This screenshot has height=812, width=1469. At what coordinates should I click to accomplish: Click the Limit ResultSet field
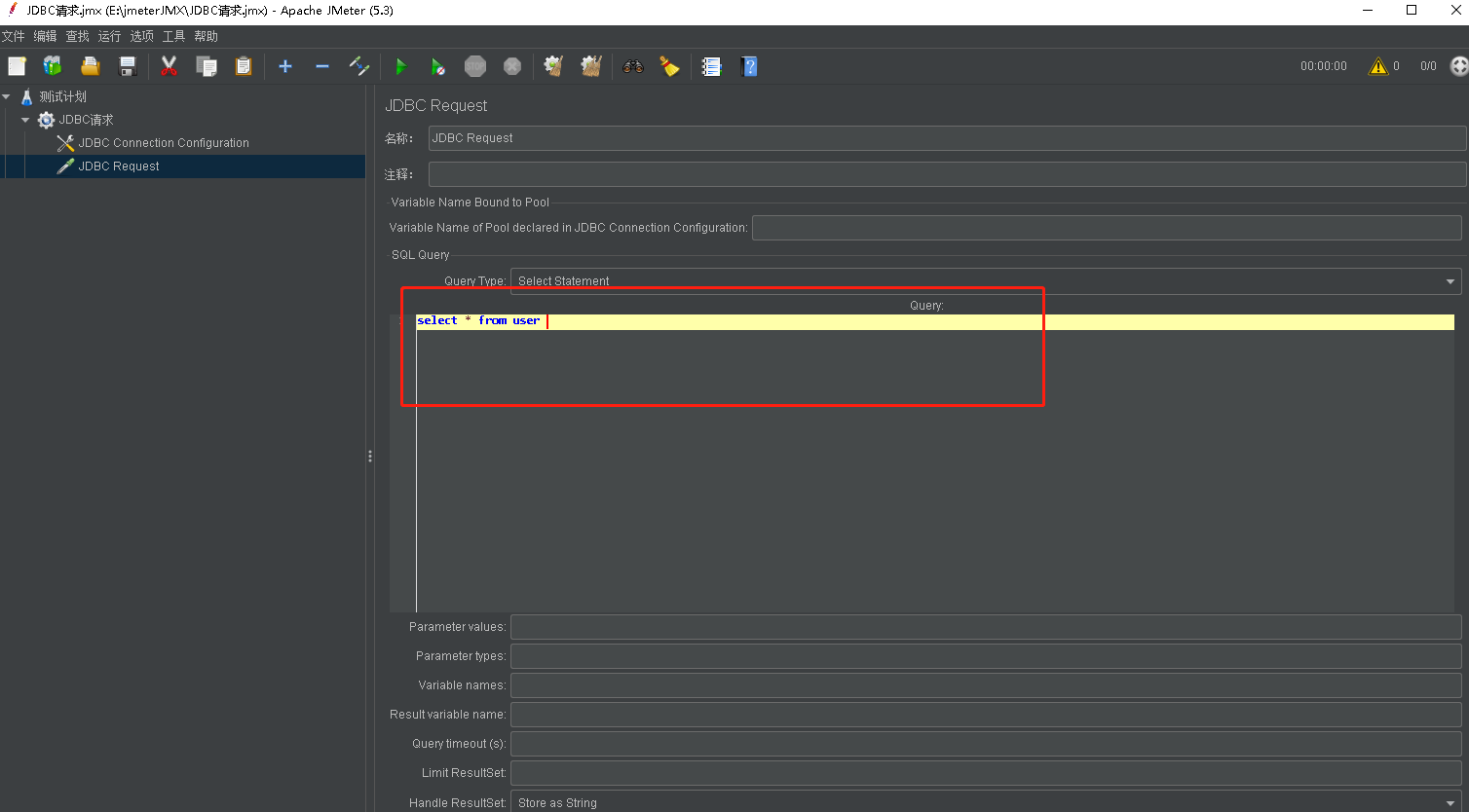point(986,773)
